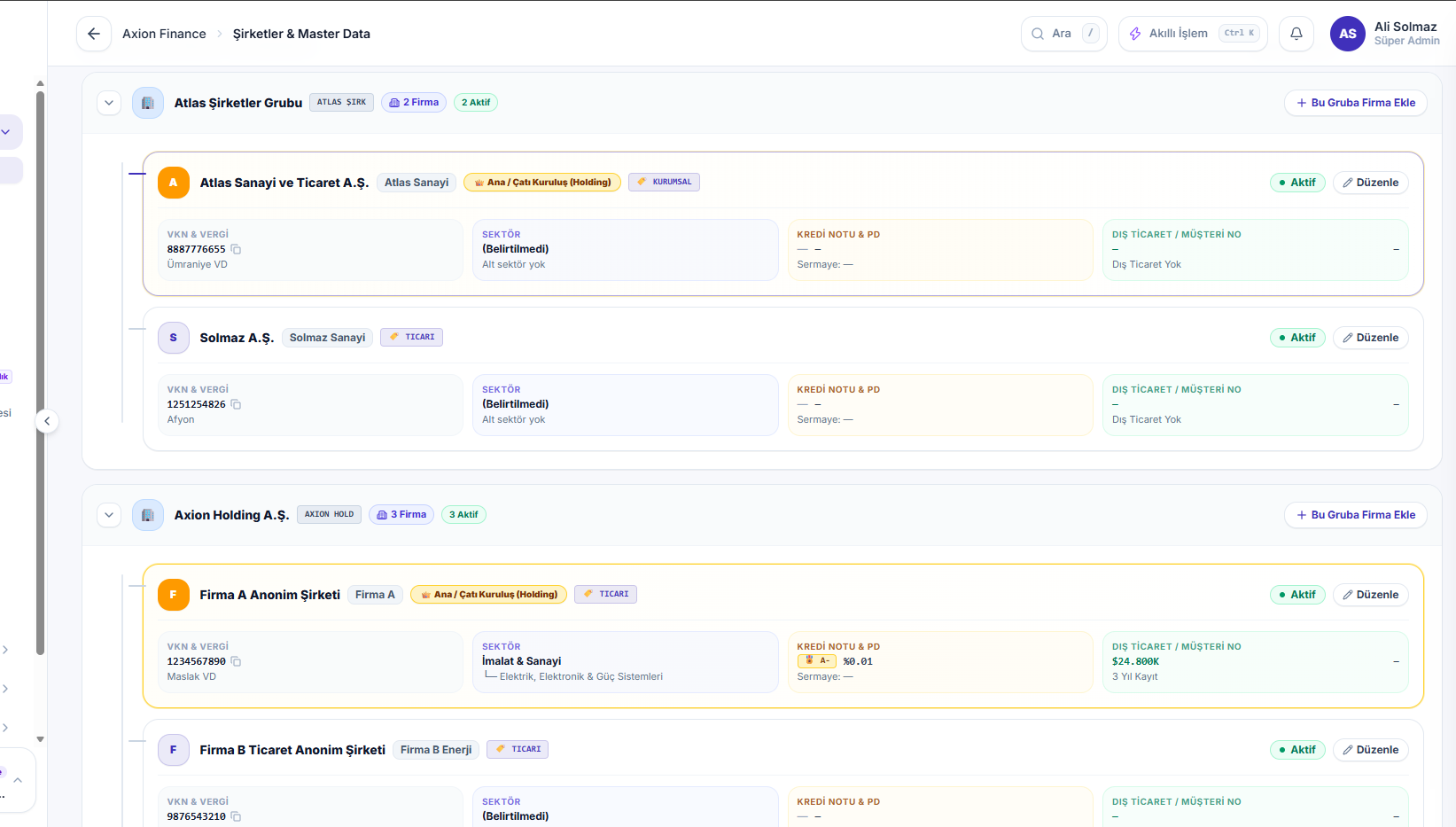Image resolution: width=1456 pixels, height=827 pixels.
Task: Click the S avatar of Solmaz A.Ş.
Action: [x=174, y=338]
